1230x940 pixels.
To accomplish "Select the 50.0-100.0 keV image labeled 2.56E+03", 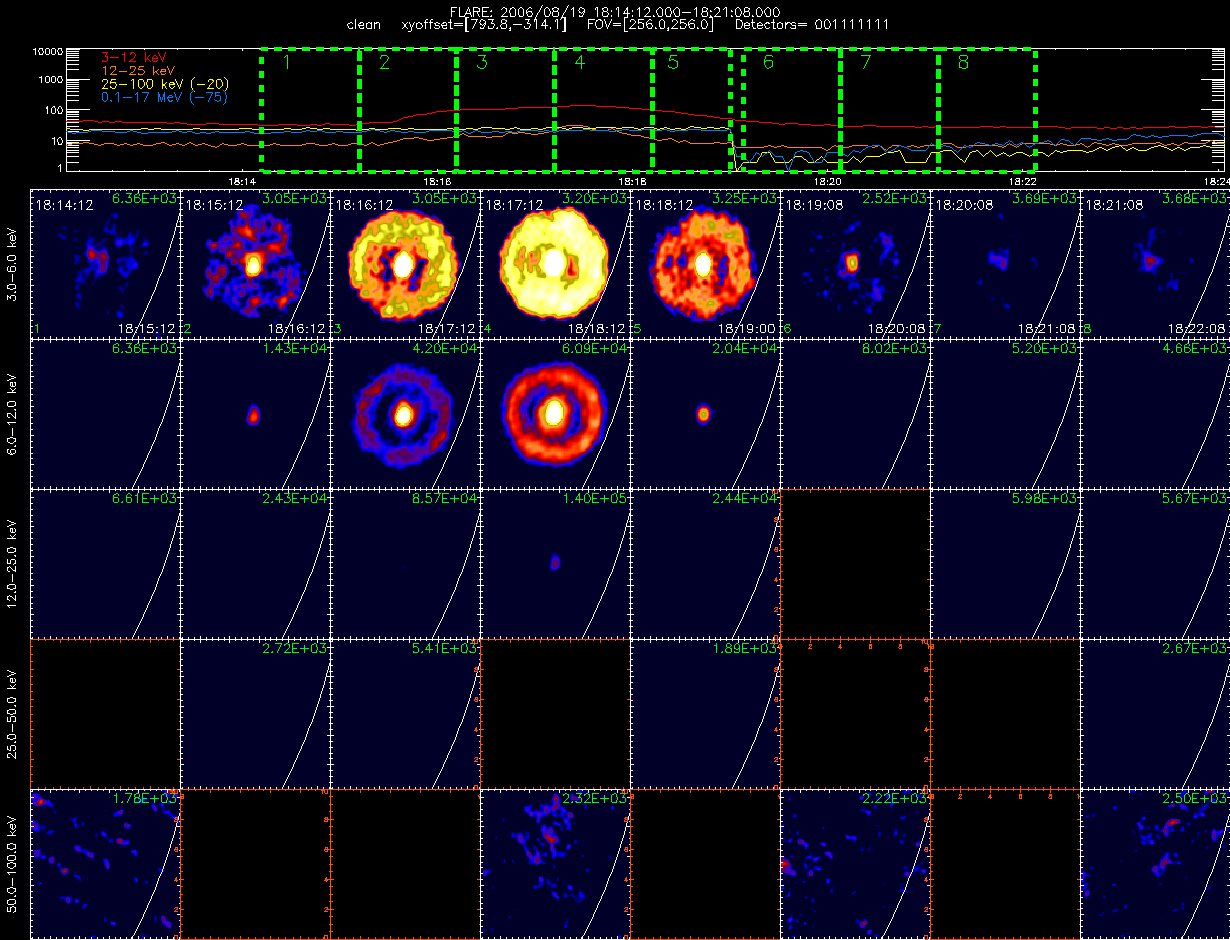I will [x=1155, y=863].
